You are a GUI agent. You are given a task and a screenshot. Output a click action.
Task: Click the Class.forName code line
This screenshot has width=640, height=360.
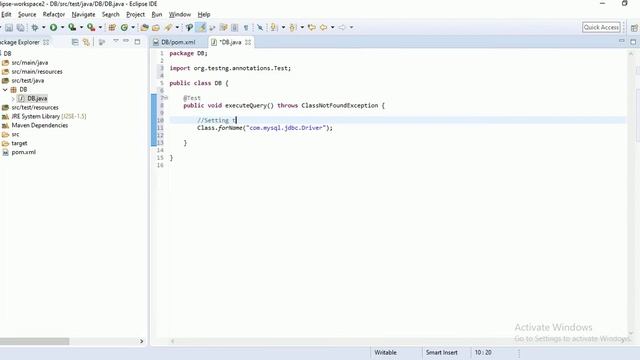coord(265,128)
